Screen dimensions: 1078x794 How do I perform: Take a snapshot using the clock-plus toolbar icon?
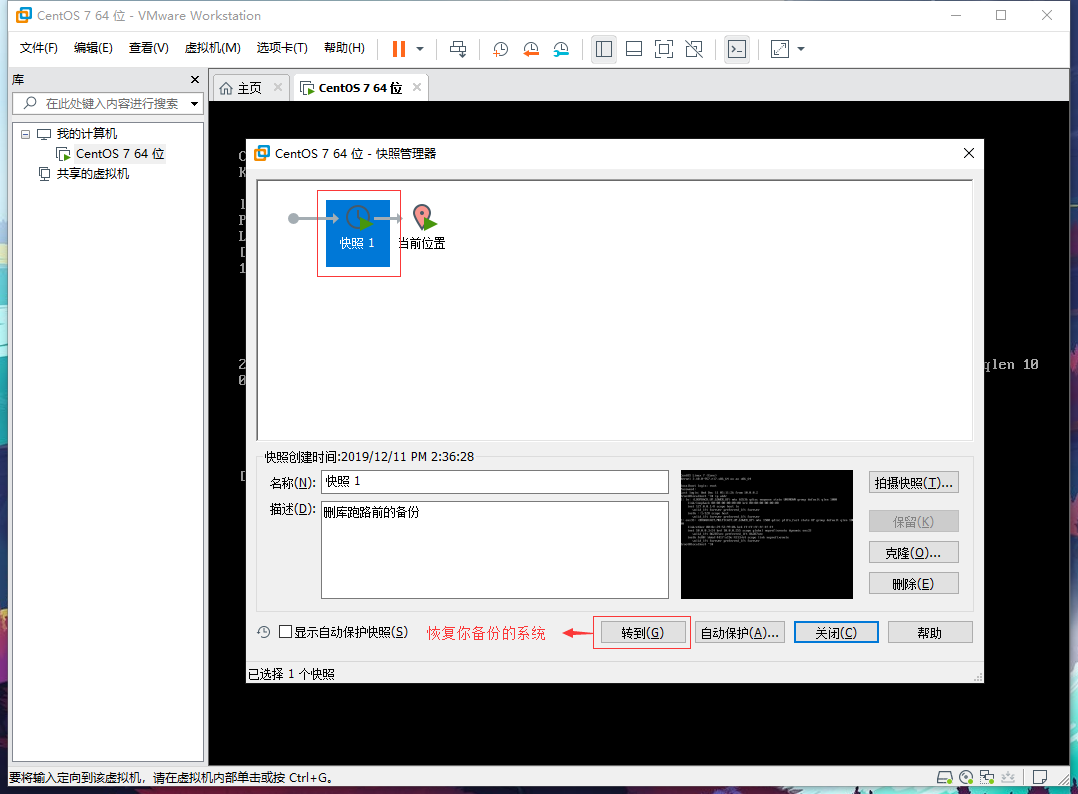click(x=500, y=49)
